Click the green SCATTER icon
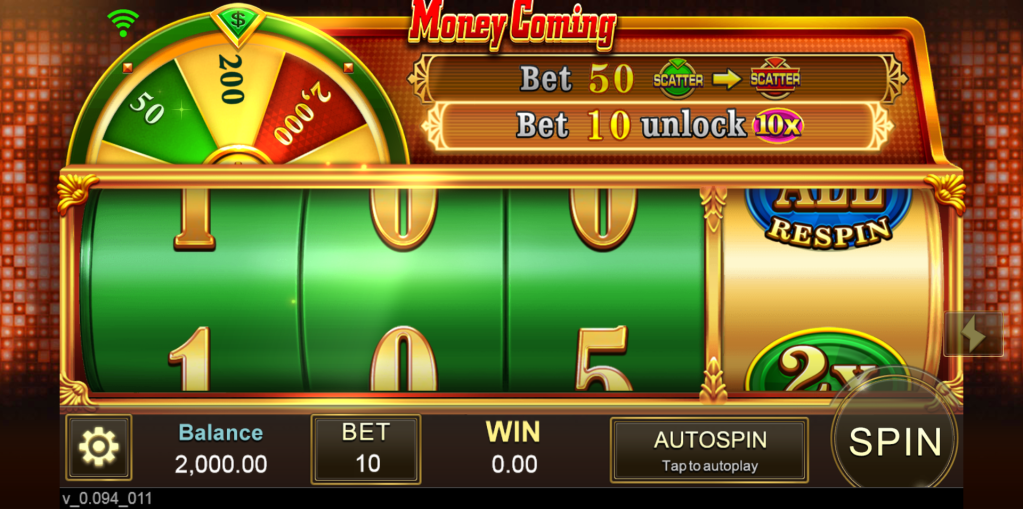Image resolution: width=1023 pixels, height=509 pixels. (678, 79)
